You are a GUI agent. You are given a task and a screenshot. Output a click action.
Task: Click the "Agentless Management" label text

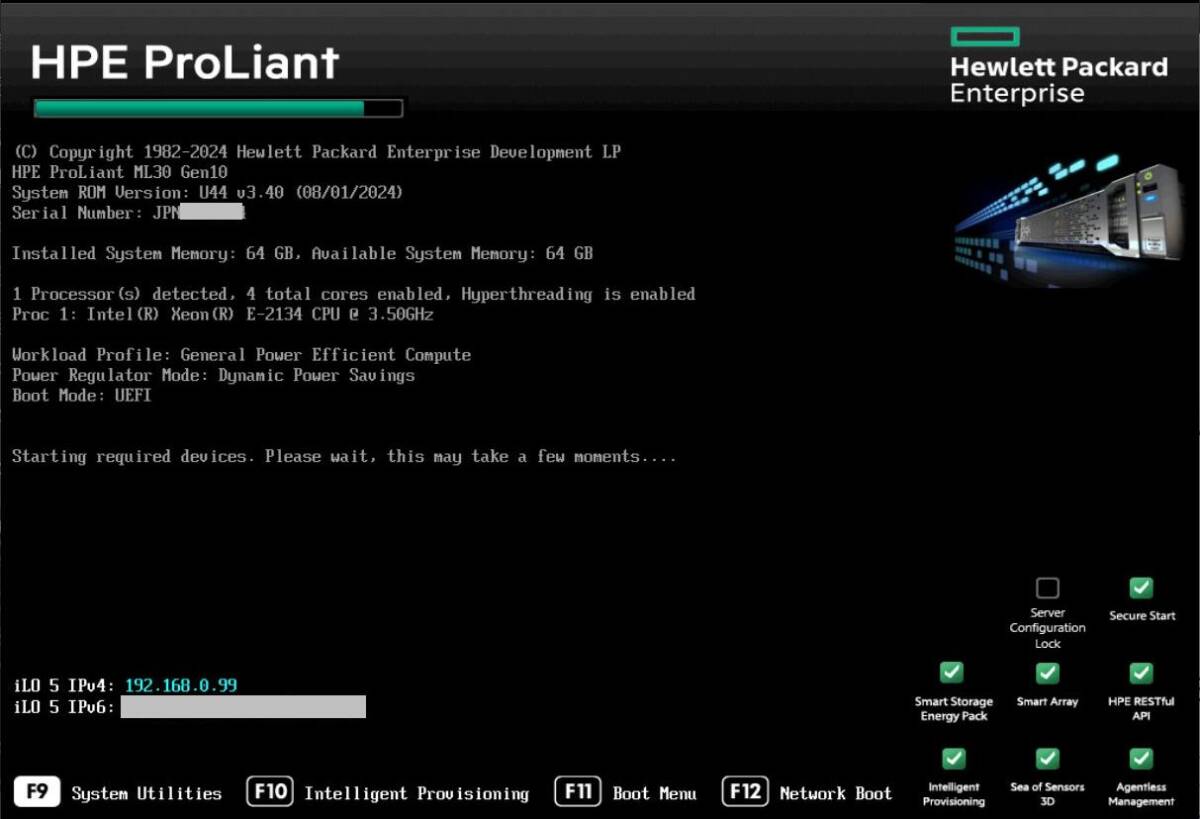pyautogui.click(x=1141, y=794)
